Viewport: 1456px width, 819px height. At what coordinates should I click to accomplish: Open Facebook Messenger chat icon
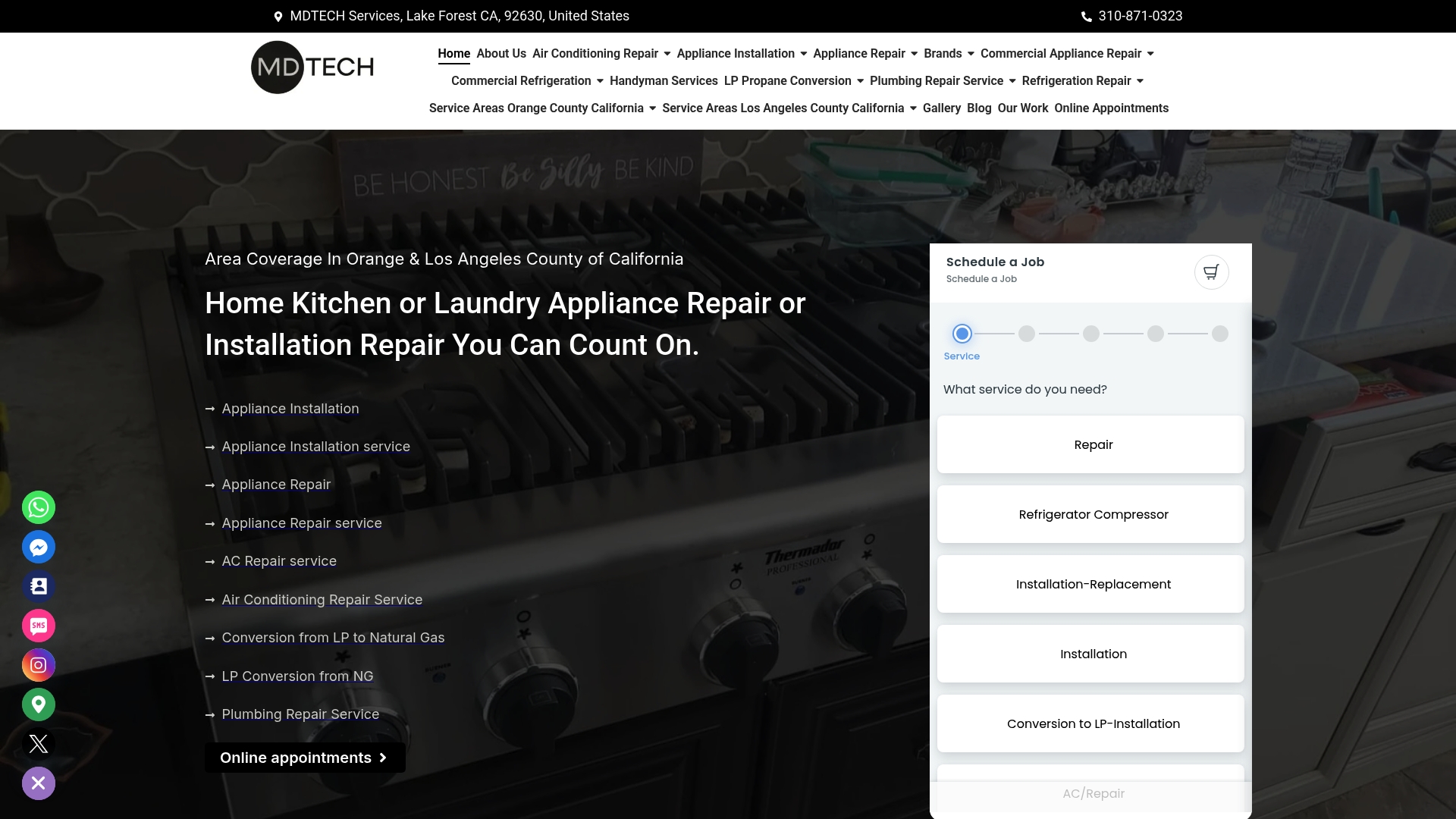pos(38,547)
